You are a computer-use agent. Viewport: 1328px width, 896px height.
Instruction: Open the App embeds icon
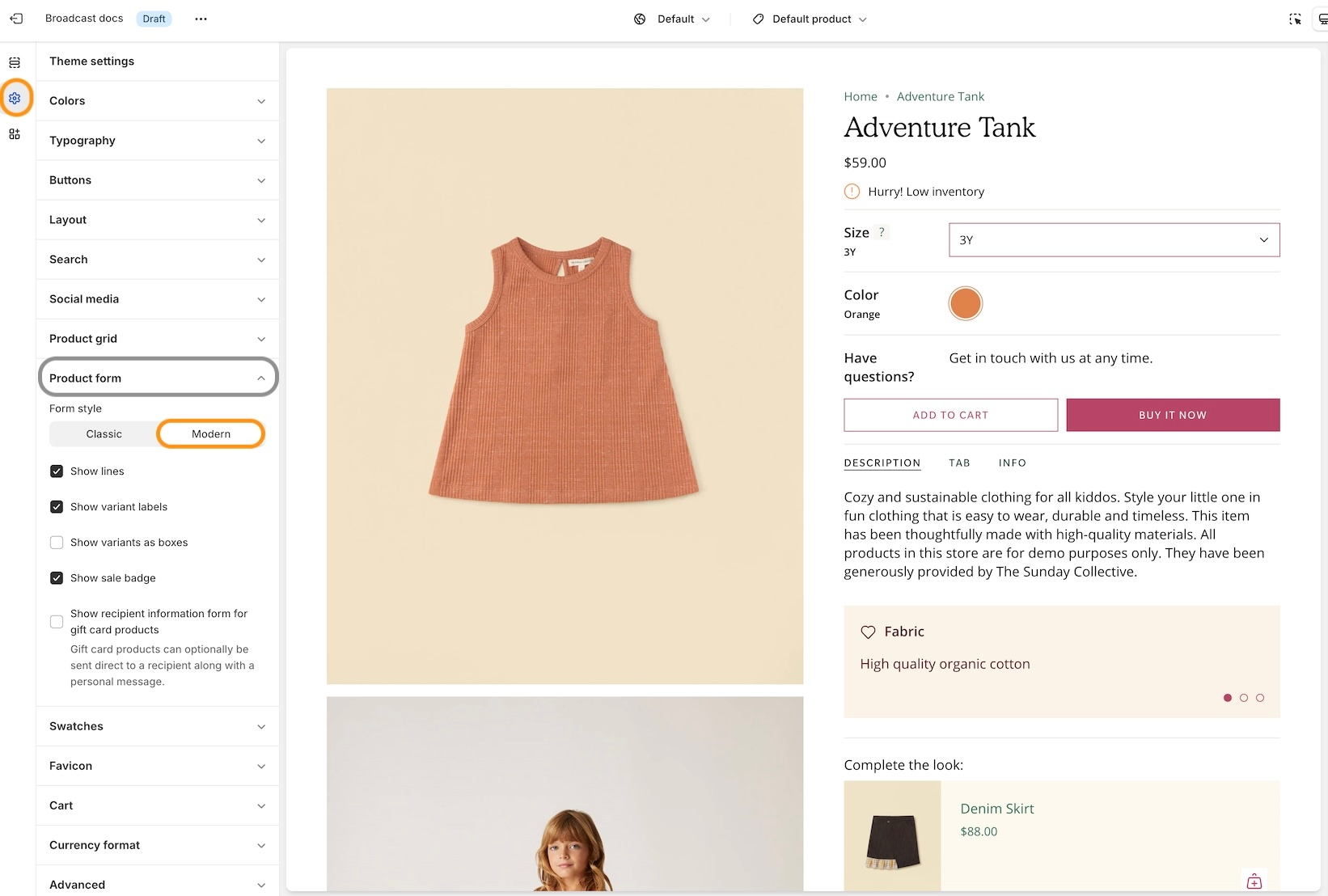click(15, 134)
